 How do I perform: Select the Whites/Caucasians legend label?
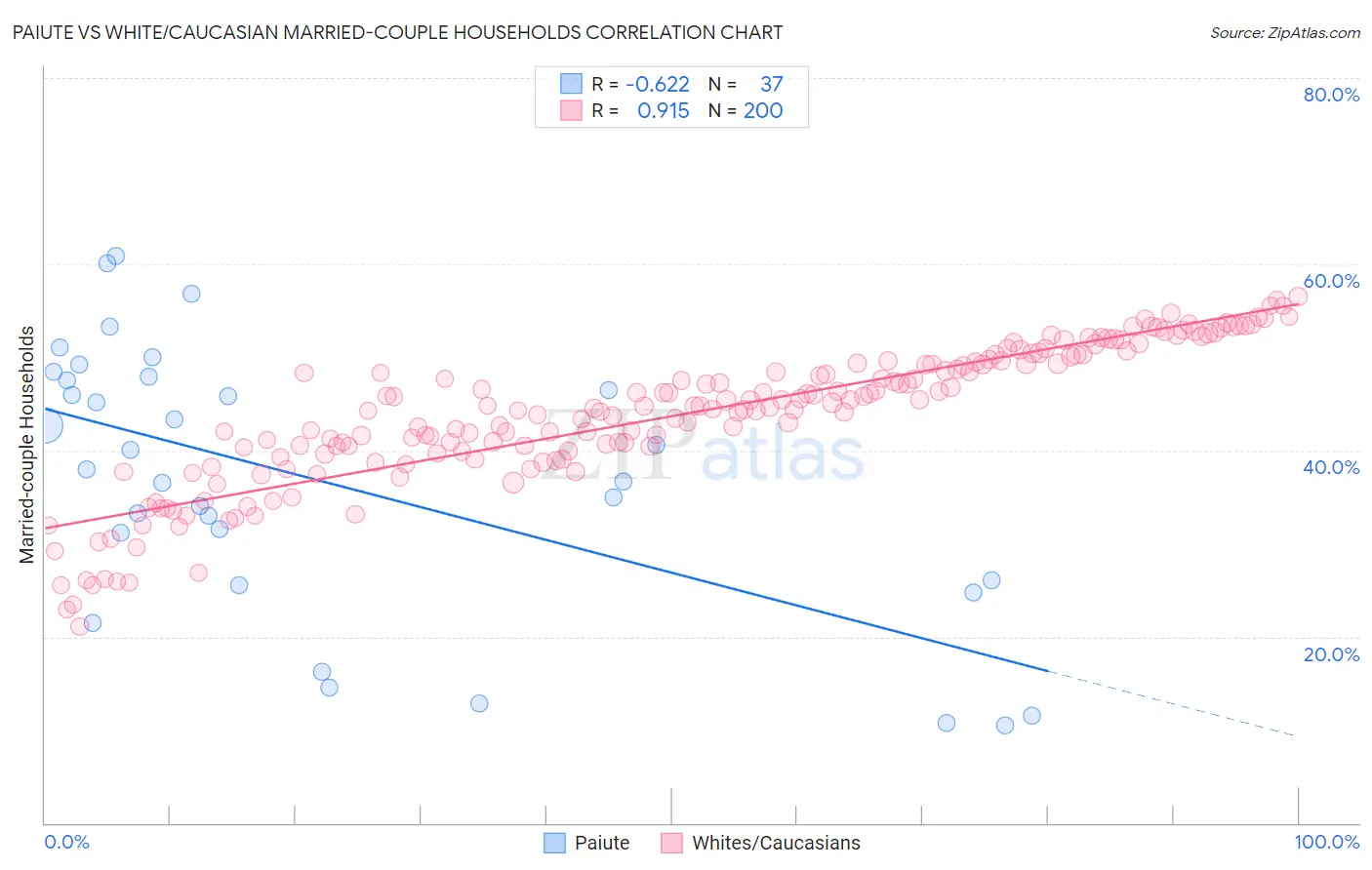coord(777,843)
